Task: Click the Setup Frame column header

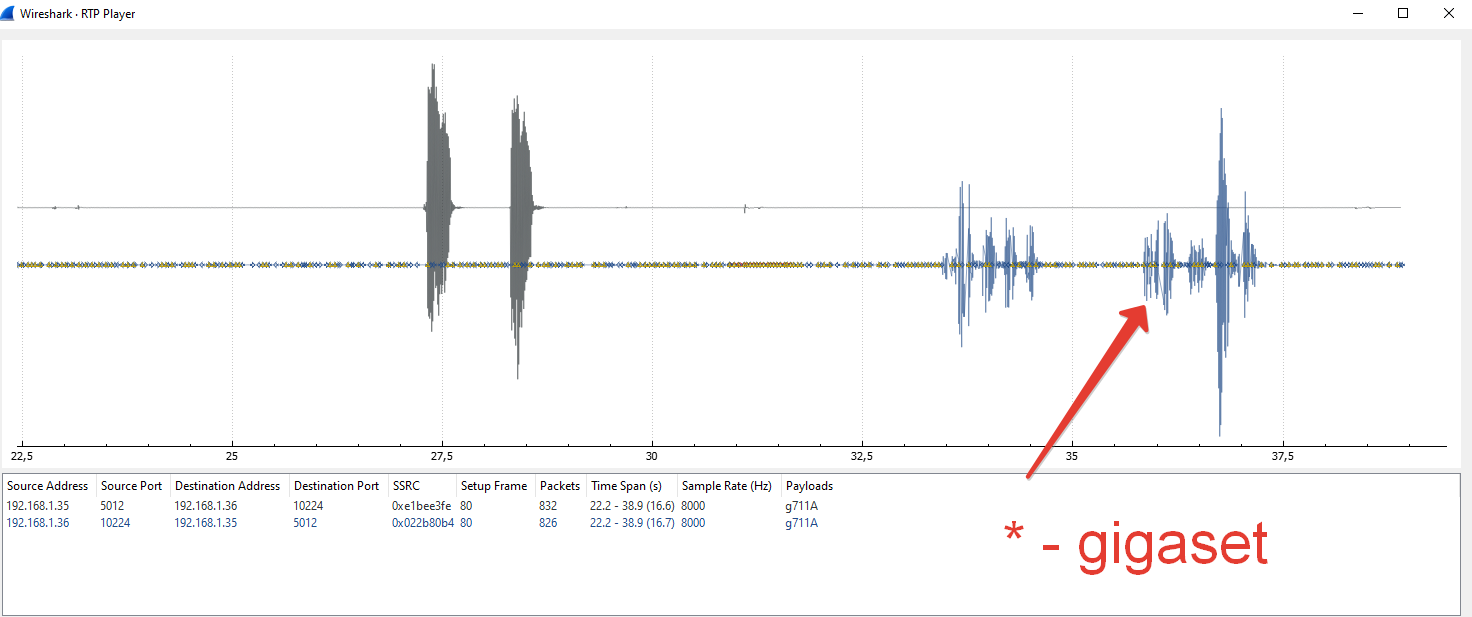Action: (493, 486)
